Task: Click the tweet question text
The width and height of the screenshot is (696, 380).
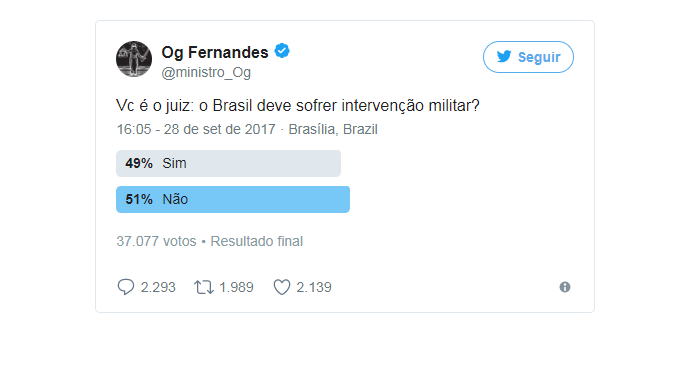Action: (298, 106)
